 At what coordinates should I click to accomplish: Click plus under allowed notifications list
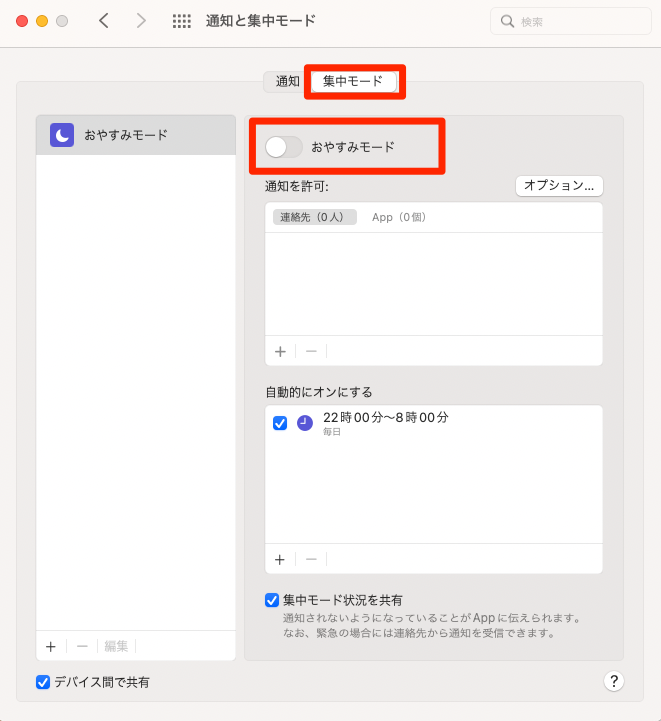point(280,351)
